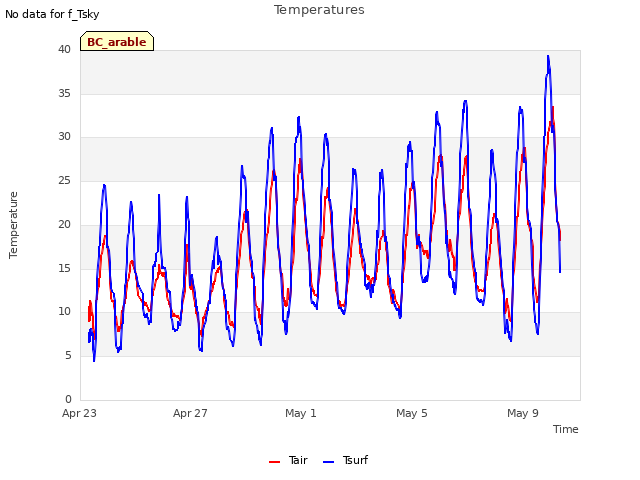This screenshot has height=480, width=640.
Task: Click the May 9 x-axis label
Action: (x=523, y=413)
